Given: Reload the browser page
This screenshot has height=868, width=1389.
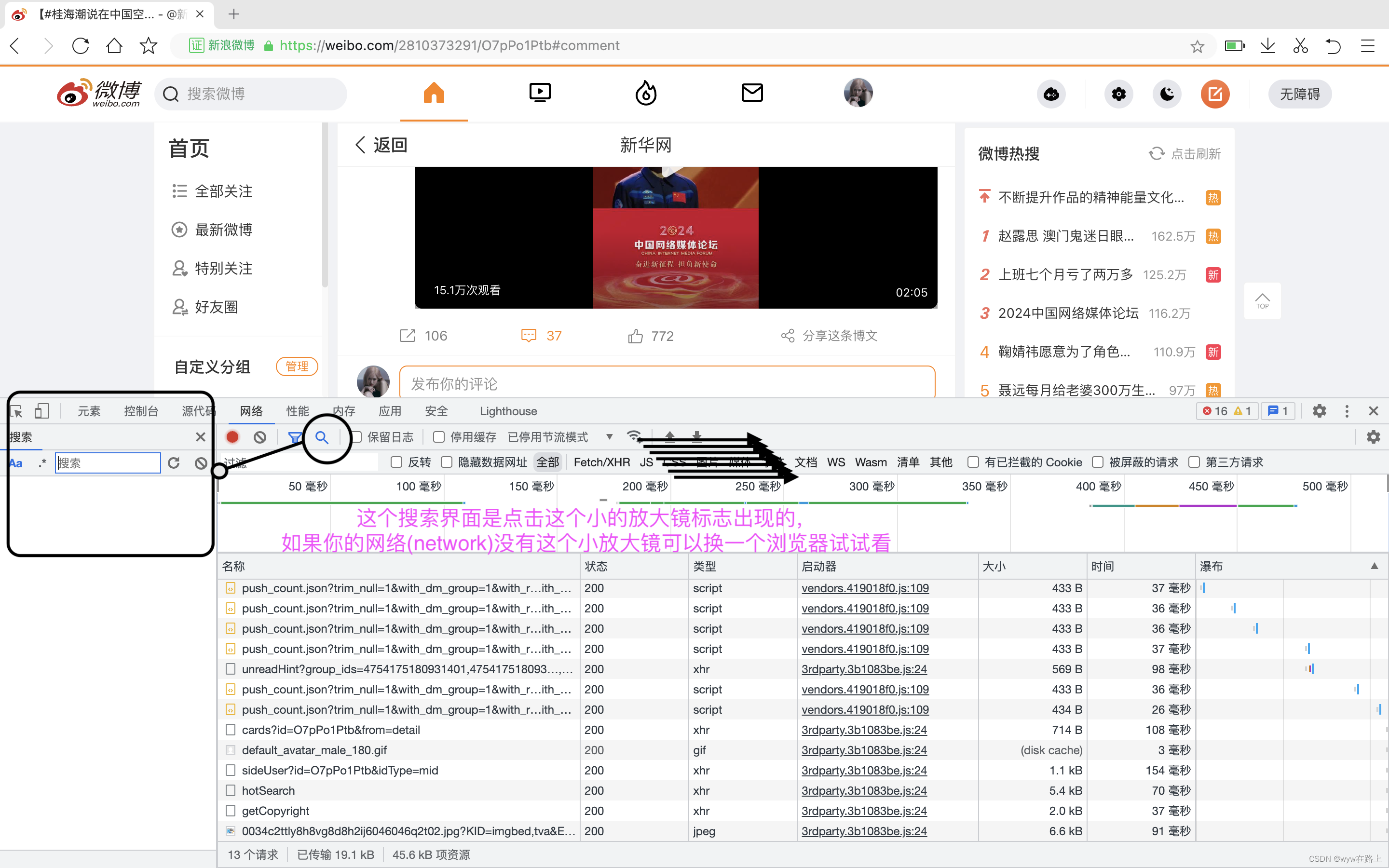Looking at the screenshot, I should 81,45.
